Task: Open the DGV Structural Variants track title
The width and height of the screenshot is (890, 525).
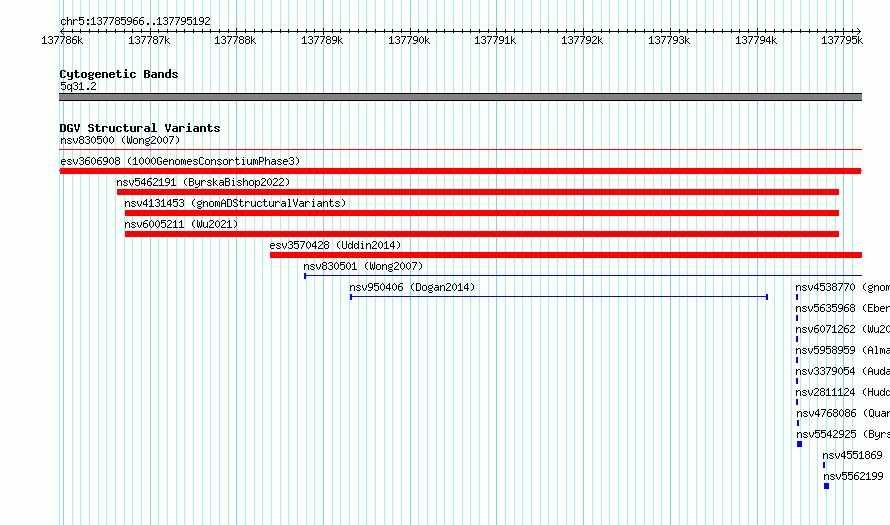Action: pyautogui.click(x=140, y=128)
